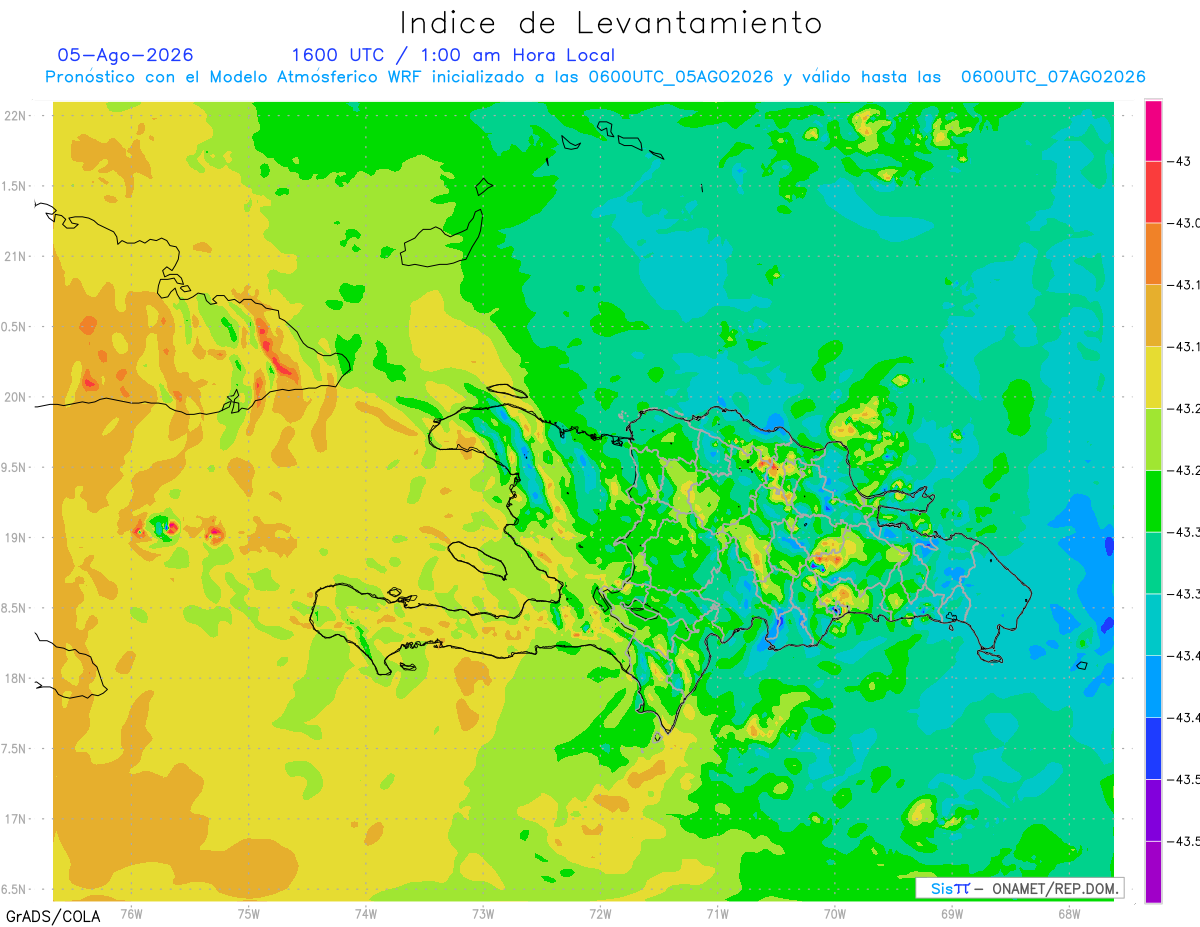The height and width of the screenshot is (927, 1200).
Task: Click the '18N' latitude label
Action: pyautogui.click(x=16, y=679)
